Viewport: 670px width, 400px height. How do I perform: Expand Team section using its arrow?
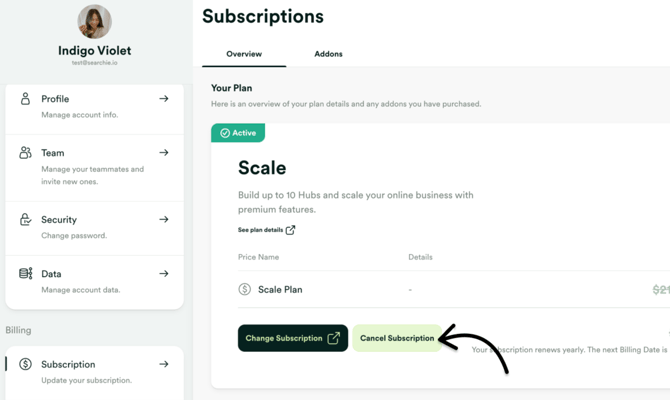tap(164, 153)
